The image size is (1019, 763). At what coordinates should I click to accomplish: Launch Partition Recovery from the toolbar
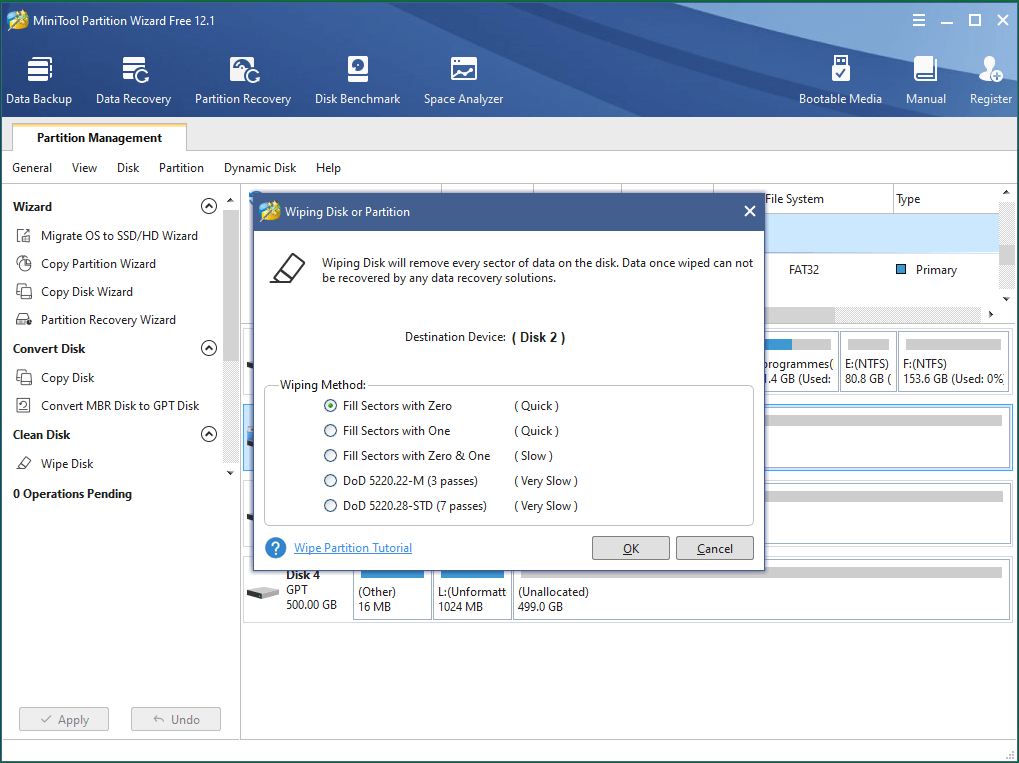[x=243, y=81]
